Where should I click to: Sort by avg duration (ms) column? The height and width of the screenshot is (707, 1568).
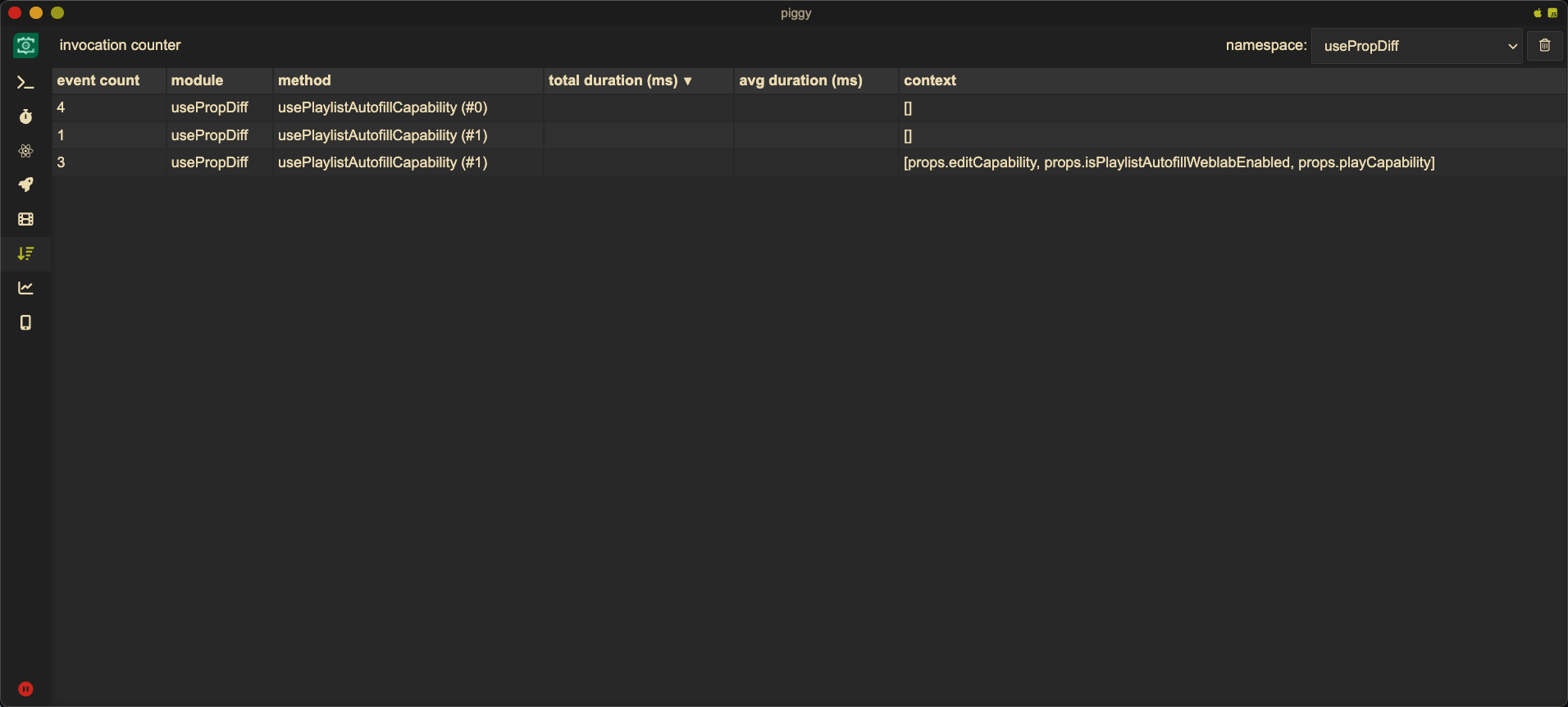pos(800,80)
